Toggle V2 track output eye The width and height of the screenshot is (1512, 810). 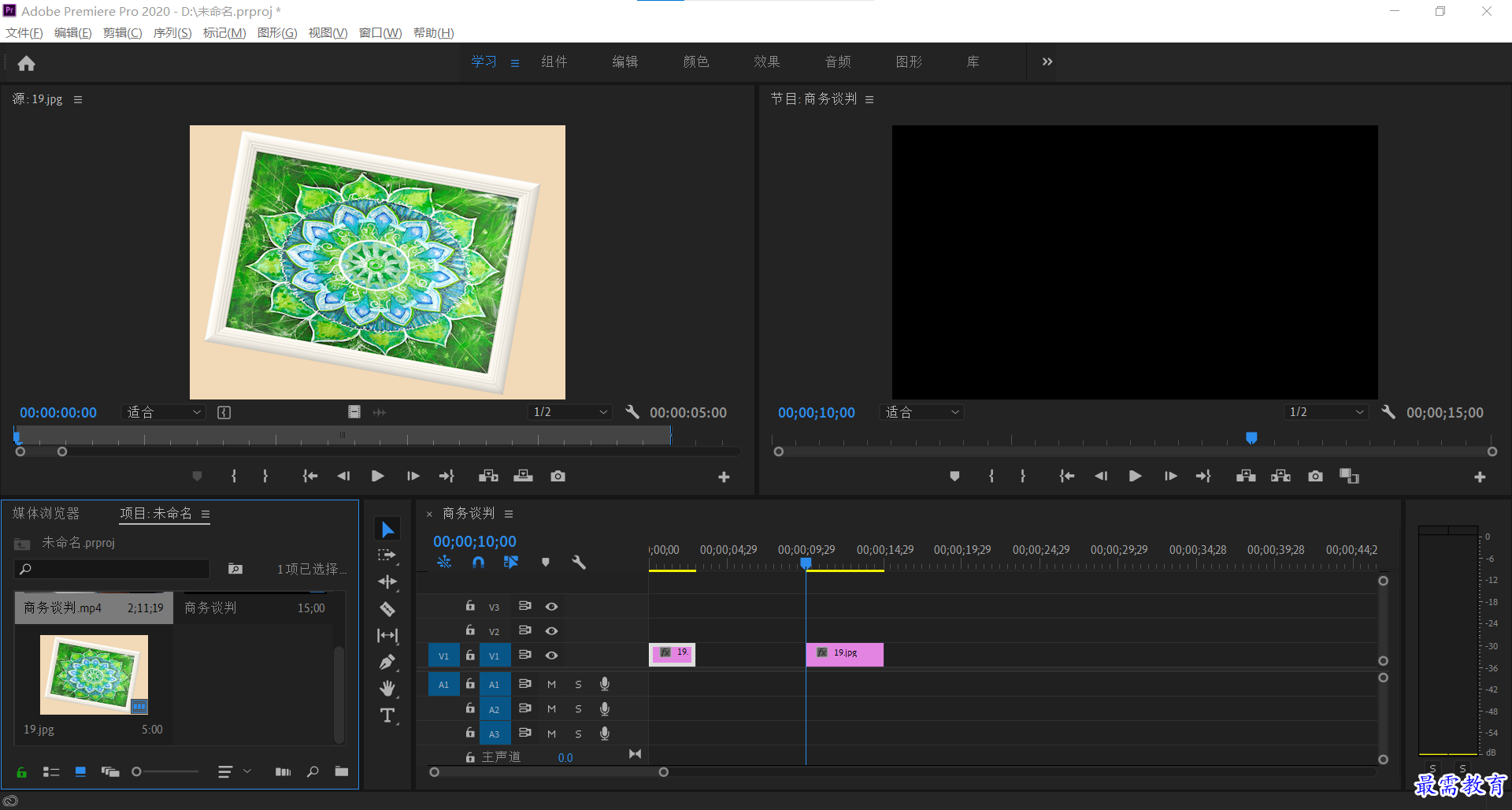(551, 631)
